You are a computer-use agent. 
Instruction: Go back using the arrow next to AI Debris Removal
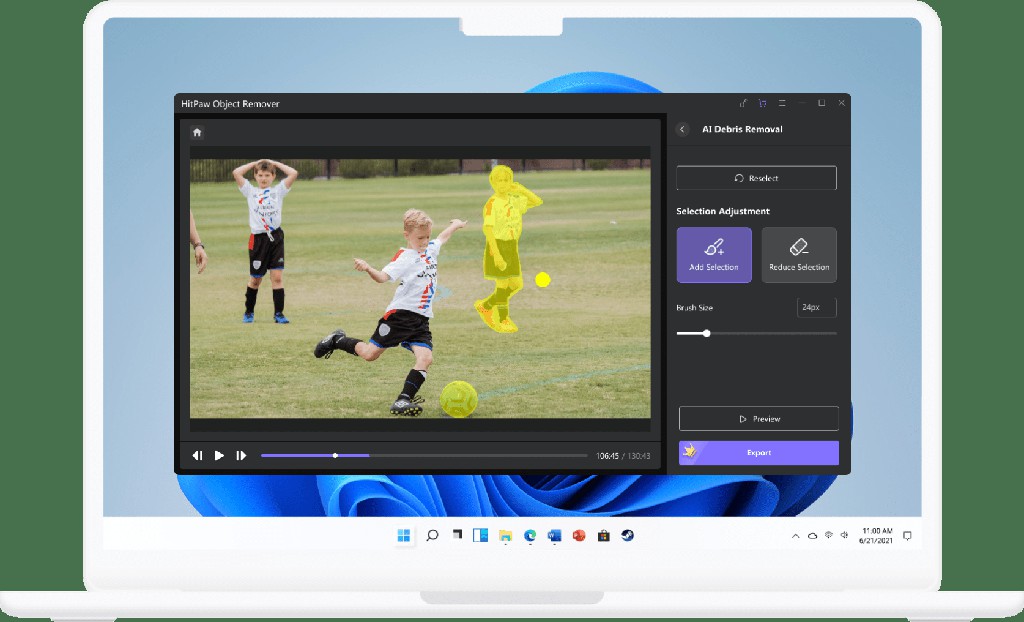(684, 129)
